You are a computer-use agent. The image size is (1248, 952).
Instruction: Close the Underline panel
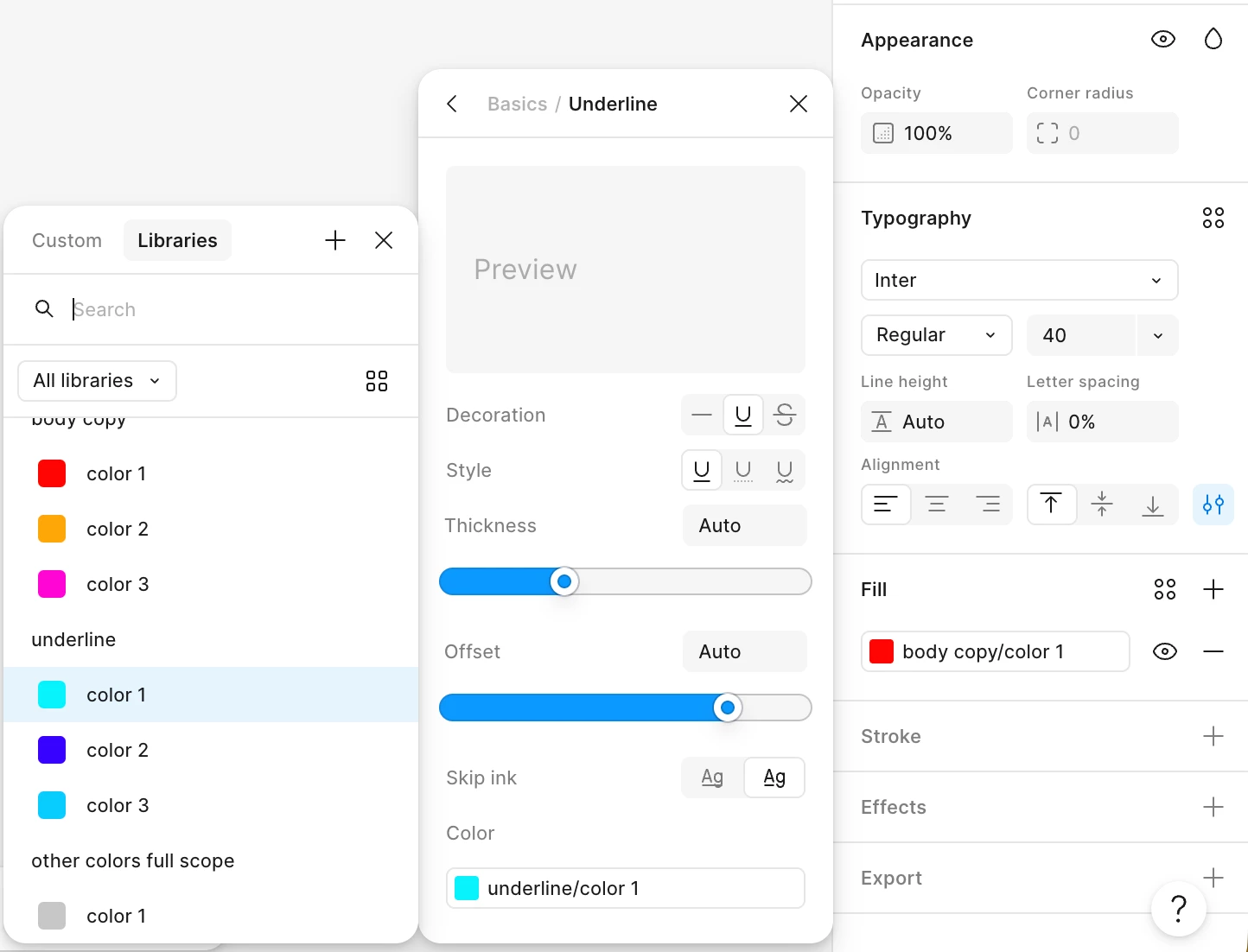[x=799, y=104]
